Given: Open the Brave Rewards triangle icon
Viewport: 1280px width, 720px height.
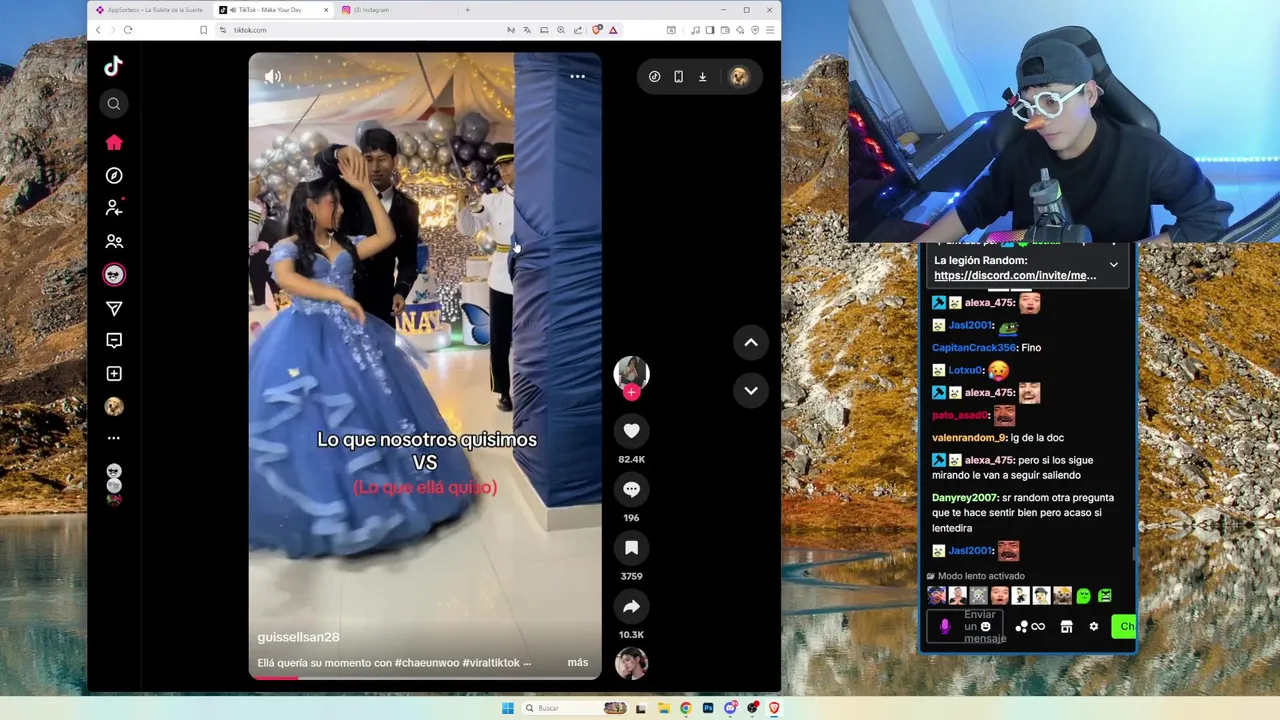Looking at the screenshot, I should pos(613,30).
